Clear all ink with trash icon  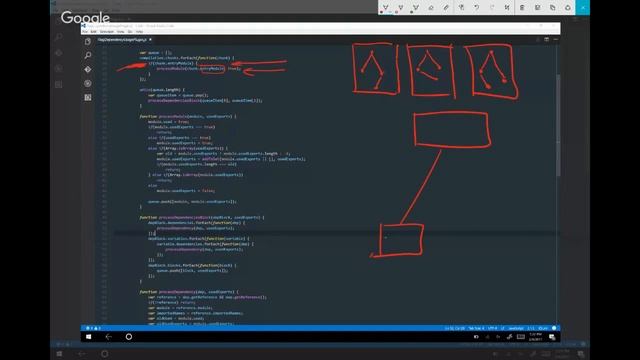[x=522, y=8]
